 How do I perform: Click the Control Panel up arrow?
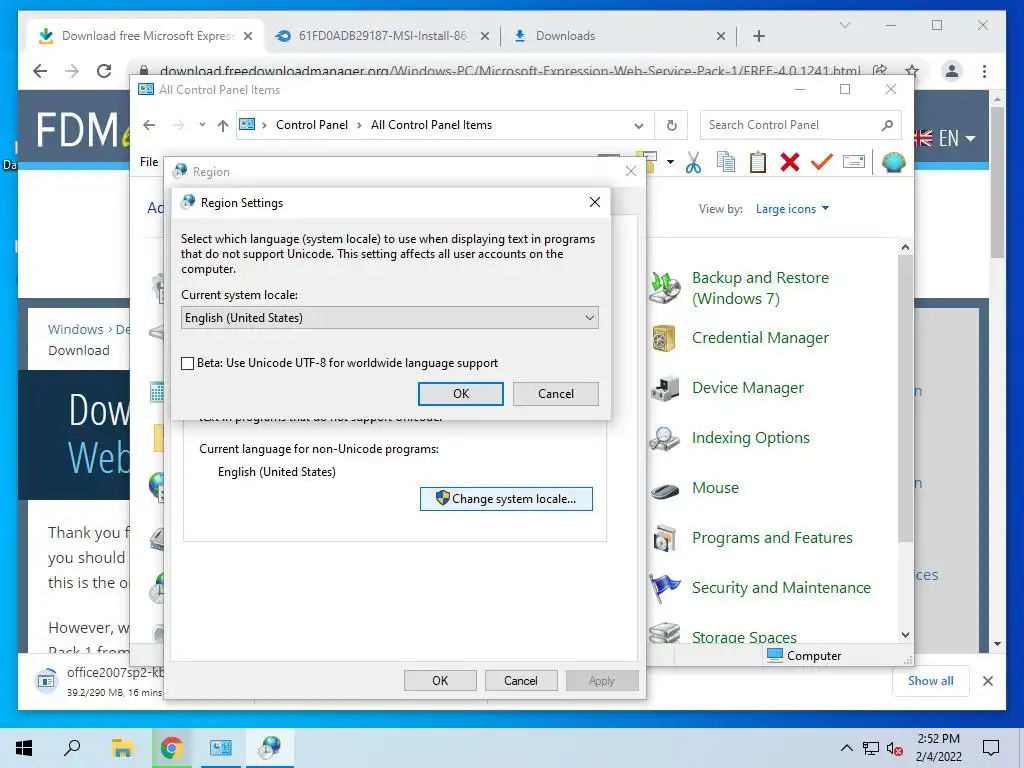pos(223,125)
